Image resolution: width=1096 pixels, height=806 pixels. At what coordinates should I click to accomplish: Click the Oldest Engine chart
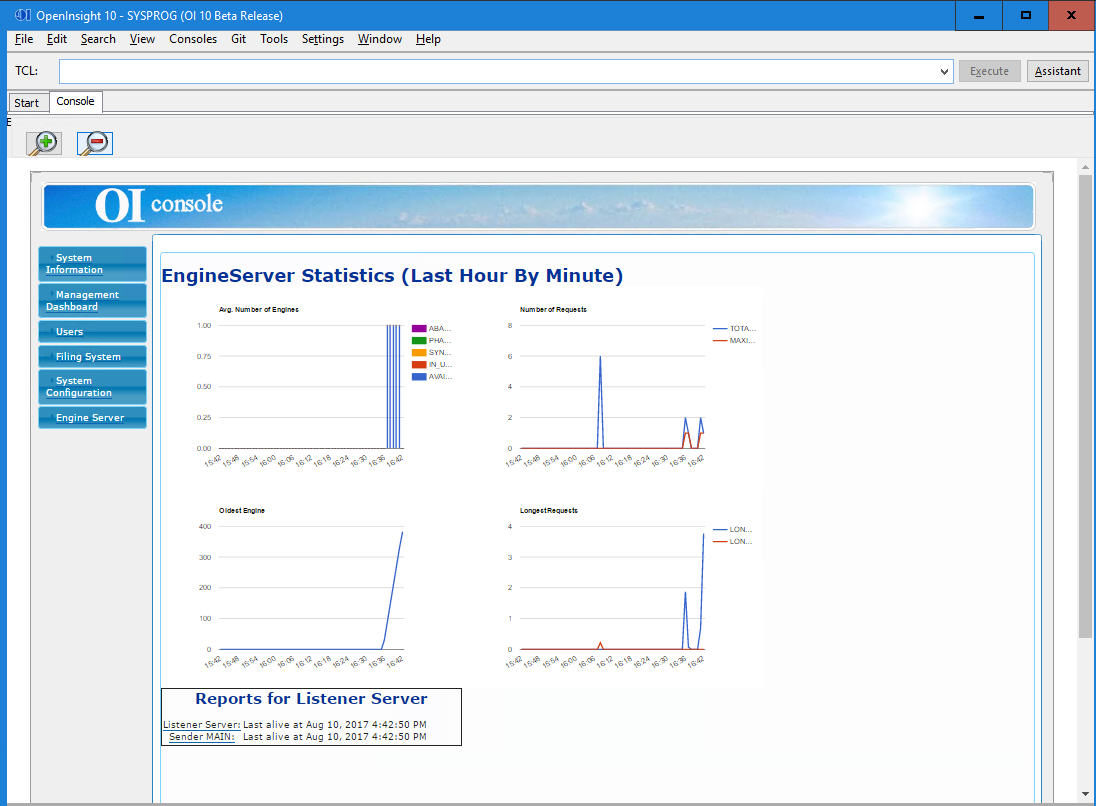pyautogui.click(x=311, y=588)
